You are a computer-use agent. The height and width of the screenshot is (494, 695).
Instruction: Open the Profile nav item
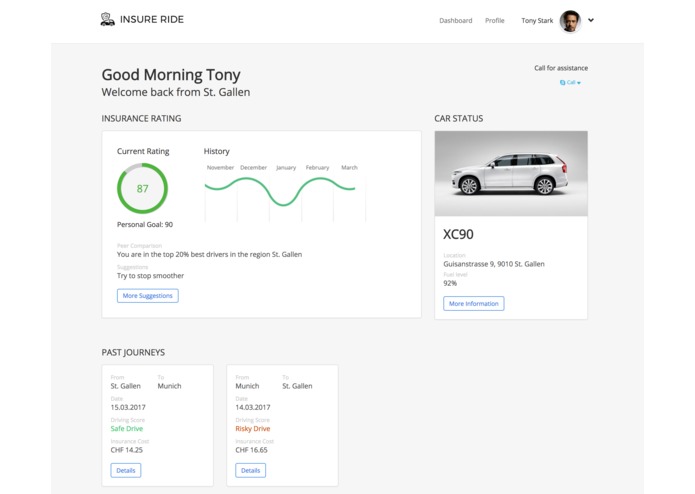495,20
